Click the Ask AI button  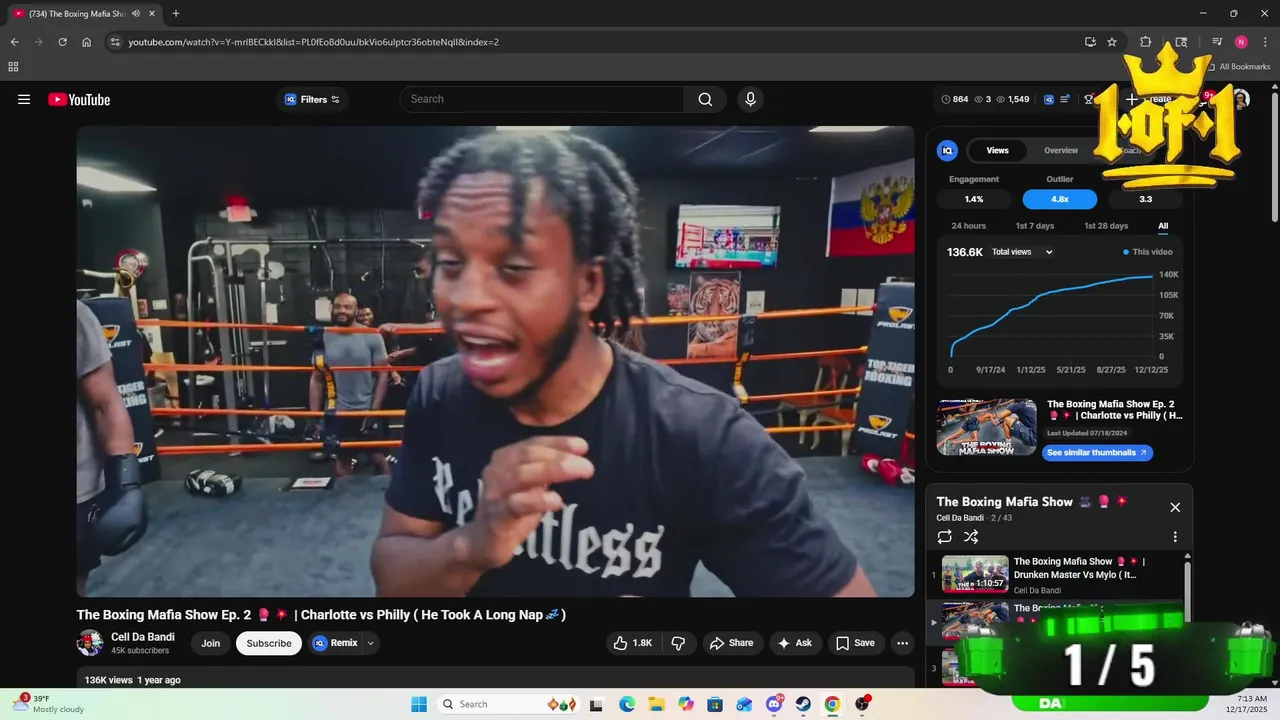point(795,643)
